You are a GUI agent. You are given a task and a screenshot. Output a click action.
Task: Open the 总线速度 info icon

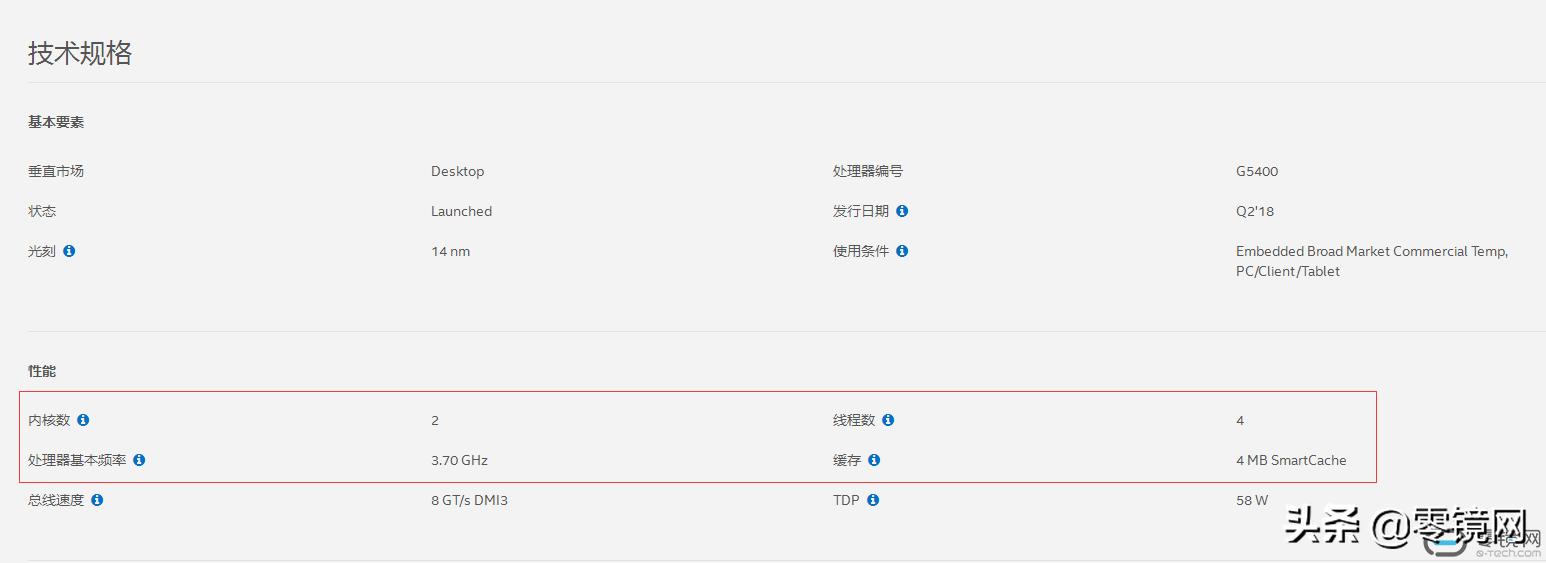(97, 500)
